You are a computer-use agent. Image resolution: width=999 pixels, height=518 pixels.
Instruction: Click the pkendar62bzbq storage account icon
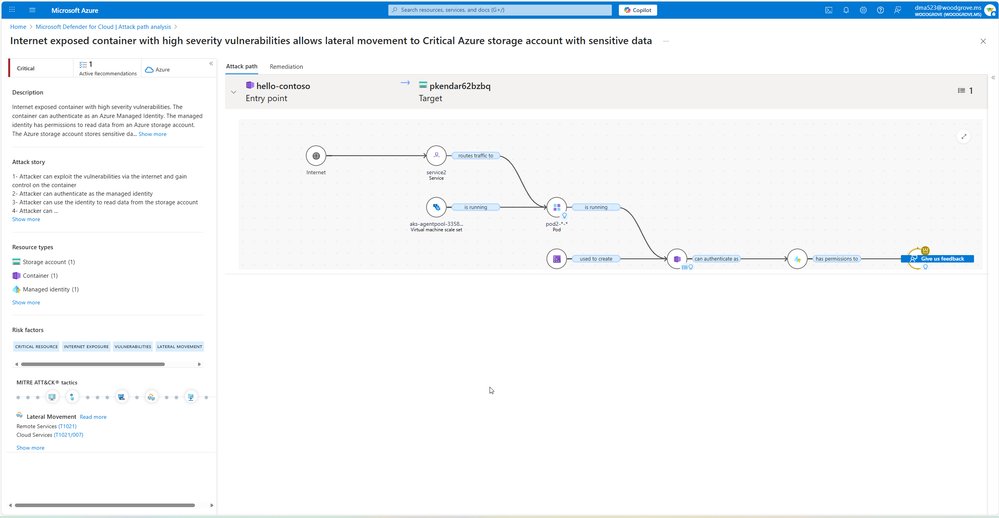(x=422, y=85)
